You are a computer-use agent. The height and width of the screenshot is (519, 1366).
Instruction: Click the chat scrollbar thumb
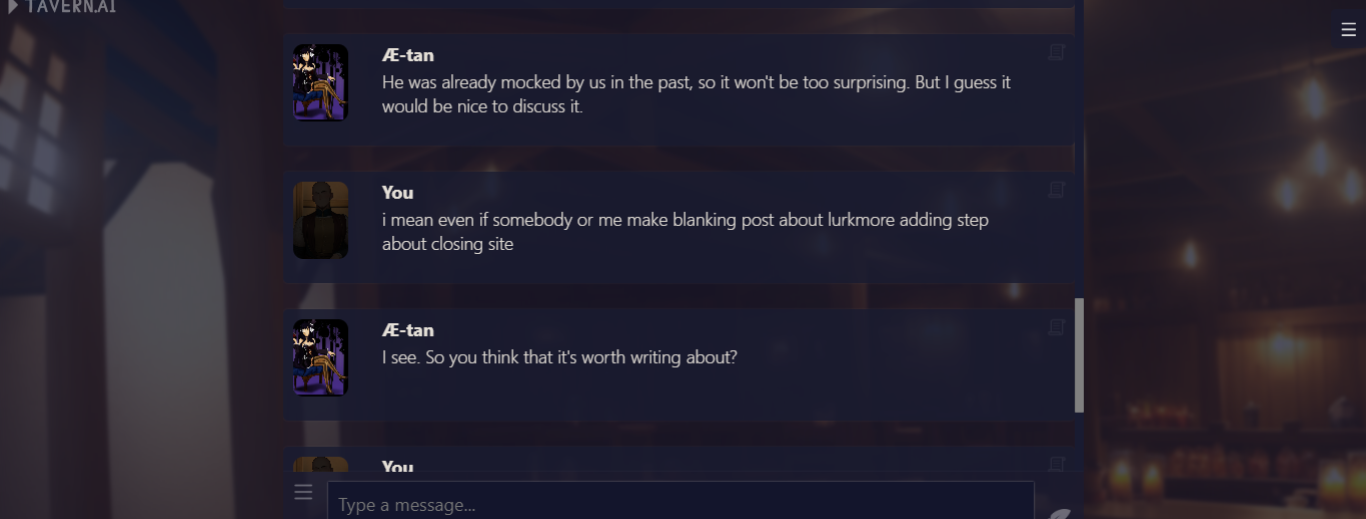point(1079,355)
